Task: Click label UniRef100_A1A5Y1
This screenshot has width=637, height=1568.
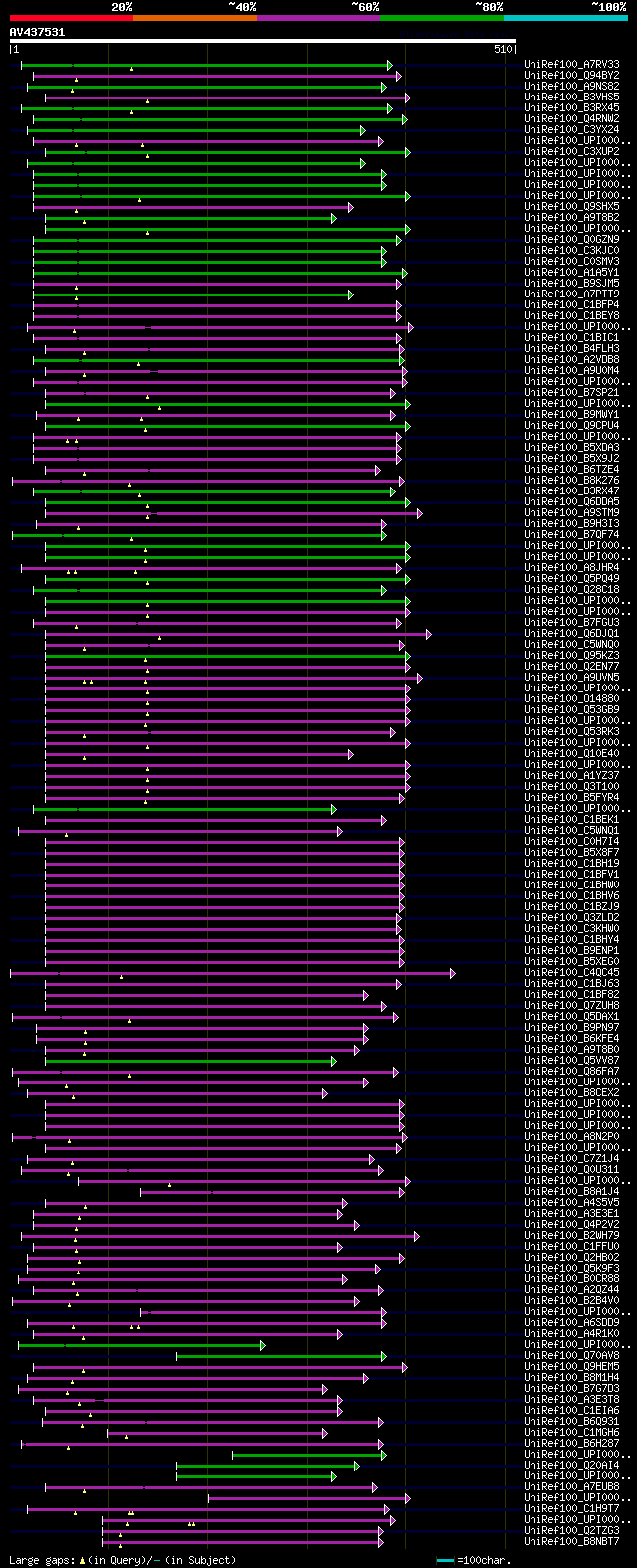Action: (x=571, y=273)
